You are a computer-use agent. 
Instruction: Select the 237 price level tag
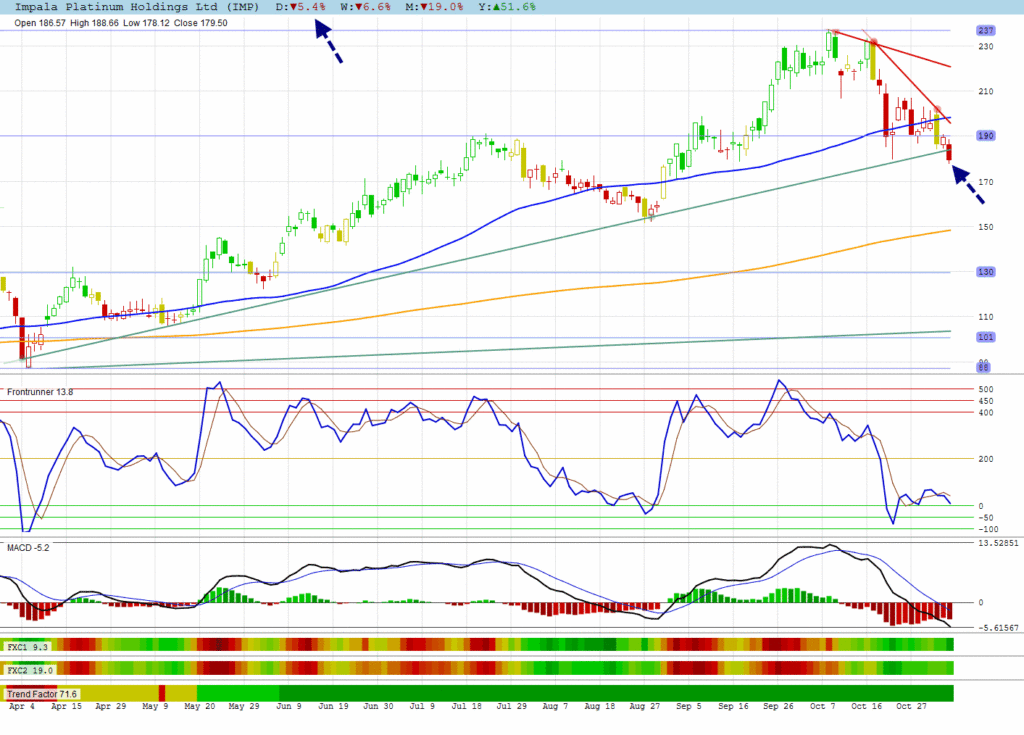click(984, 31)
